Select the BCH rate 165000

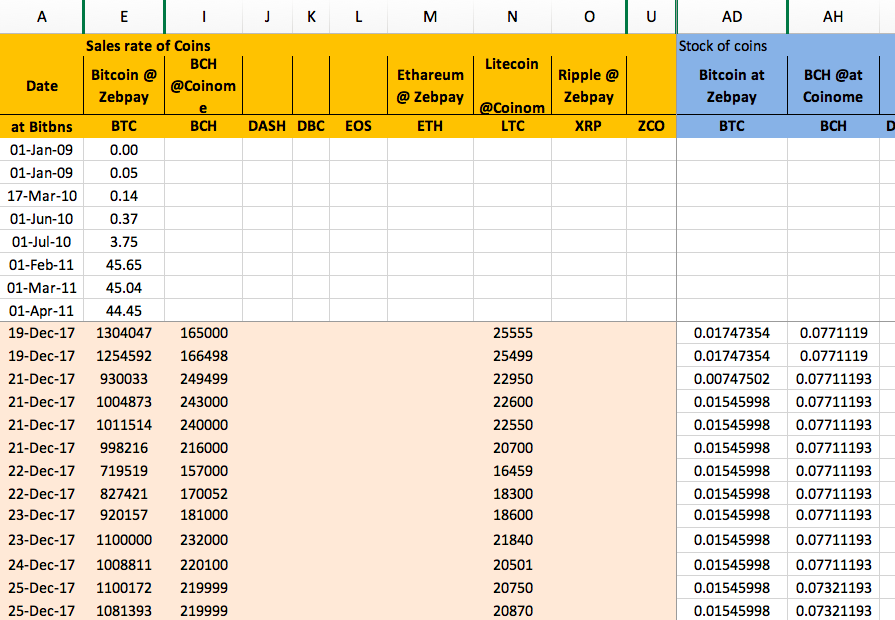click(x=204, y=333)
